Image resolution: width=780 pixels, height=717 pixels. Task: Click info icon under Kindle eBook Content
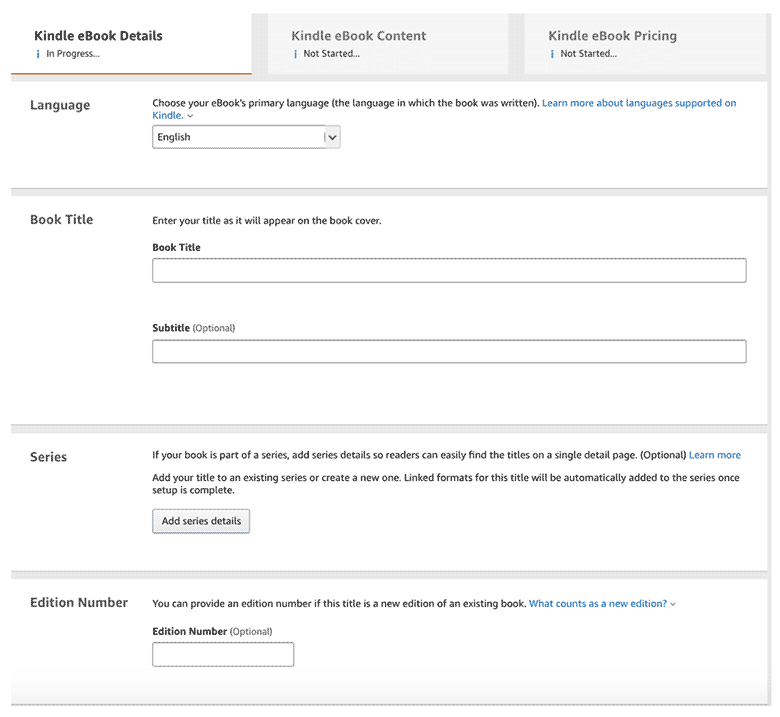[x=295, y=54]
